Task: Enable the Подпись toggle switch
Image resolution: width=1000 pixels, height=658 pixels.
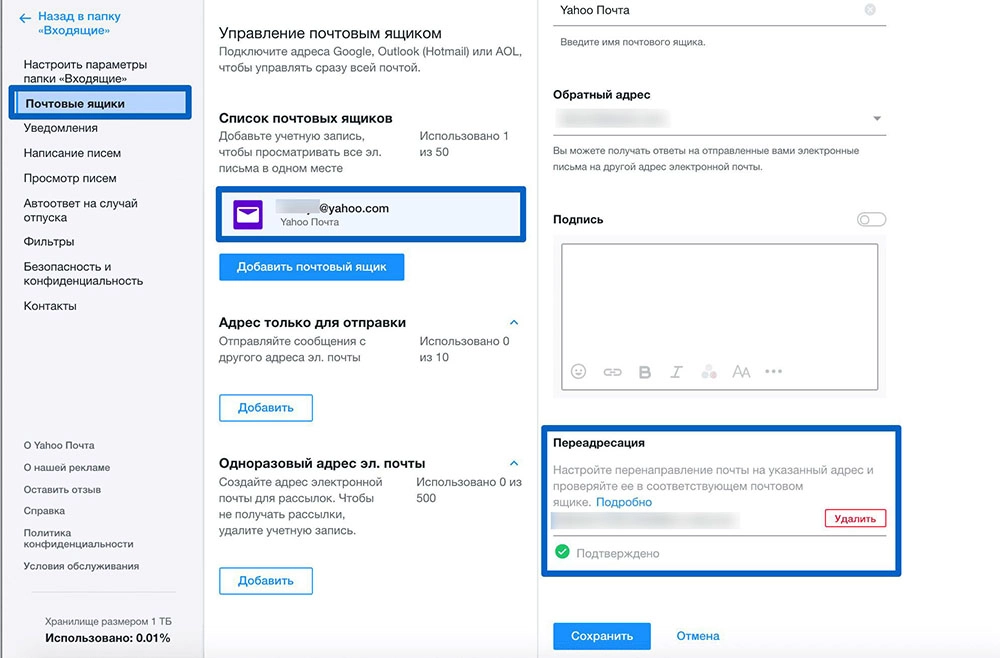Action: click(x=871, y=220)
